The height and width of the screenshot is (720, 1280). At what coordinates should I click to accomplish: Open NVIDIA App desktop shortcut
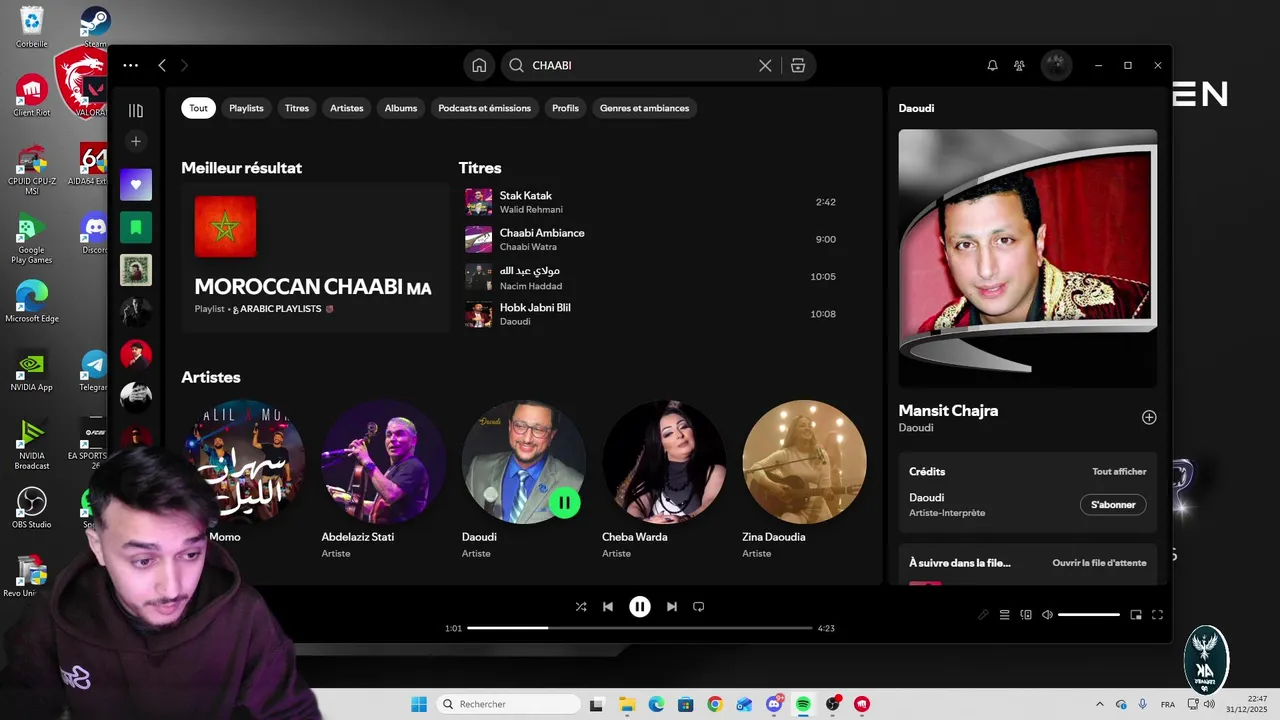(32, 370)
